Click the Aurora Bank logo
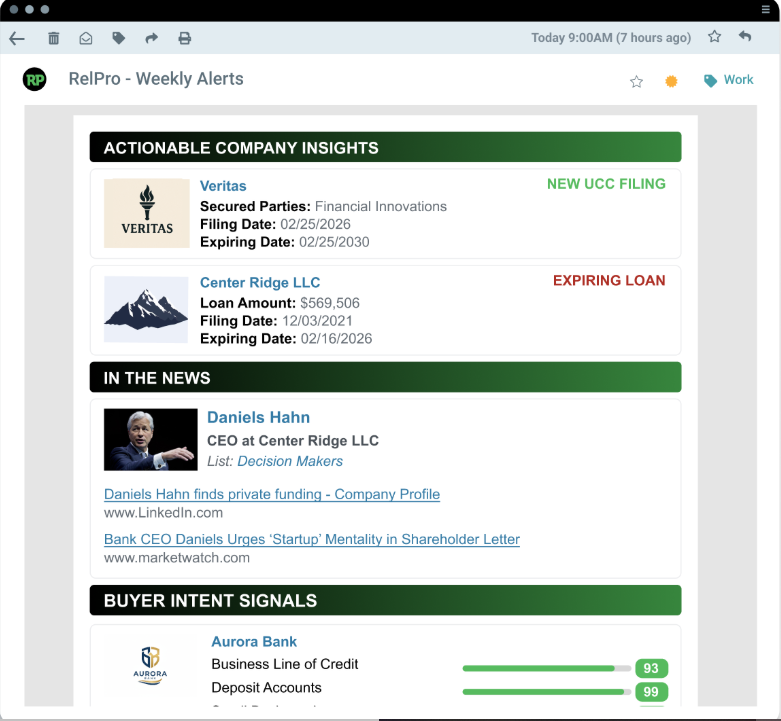The width and height of the screenshot is (781, 721). click(x=150, y=666)
